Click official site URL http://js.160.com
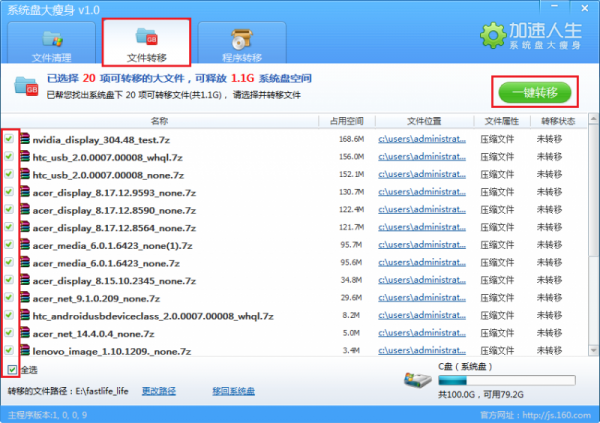The width and height of the screenshot is (600, 423). pos(556,415)
